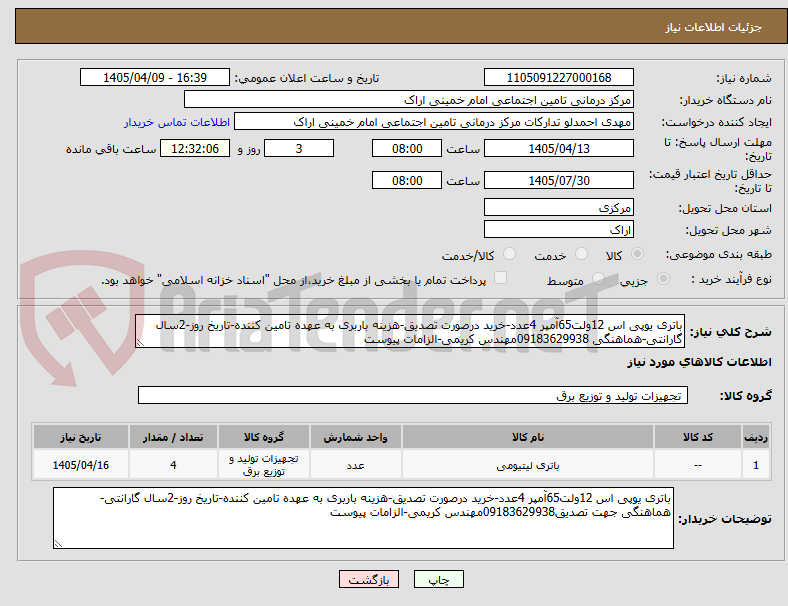Click the announcement date field 1405/04/09 - 16:39
Image resolution: width=788 pixels, height=606 pixels.
point(155,78)
